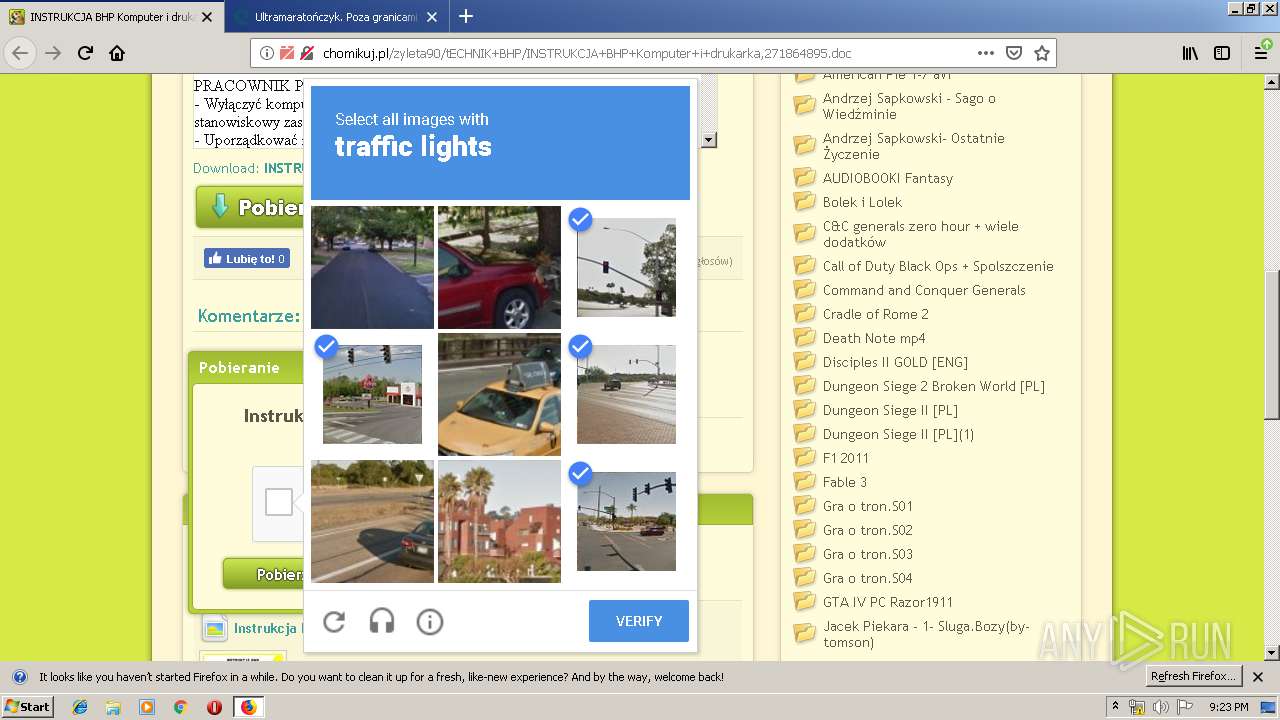Click the taskbar clock 9:23 PM
Viewport: 1280px width, 720px height.
(1229, 707)
